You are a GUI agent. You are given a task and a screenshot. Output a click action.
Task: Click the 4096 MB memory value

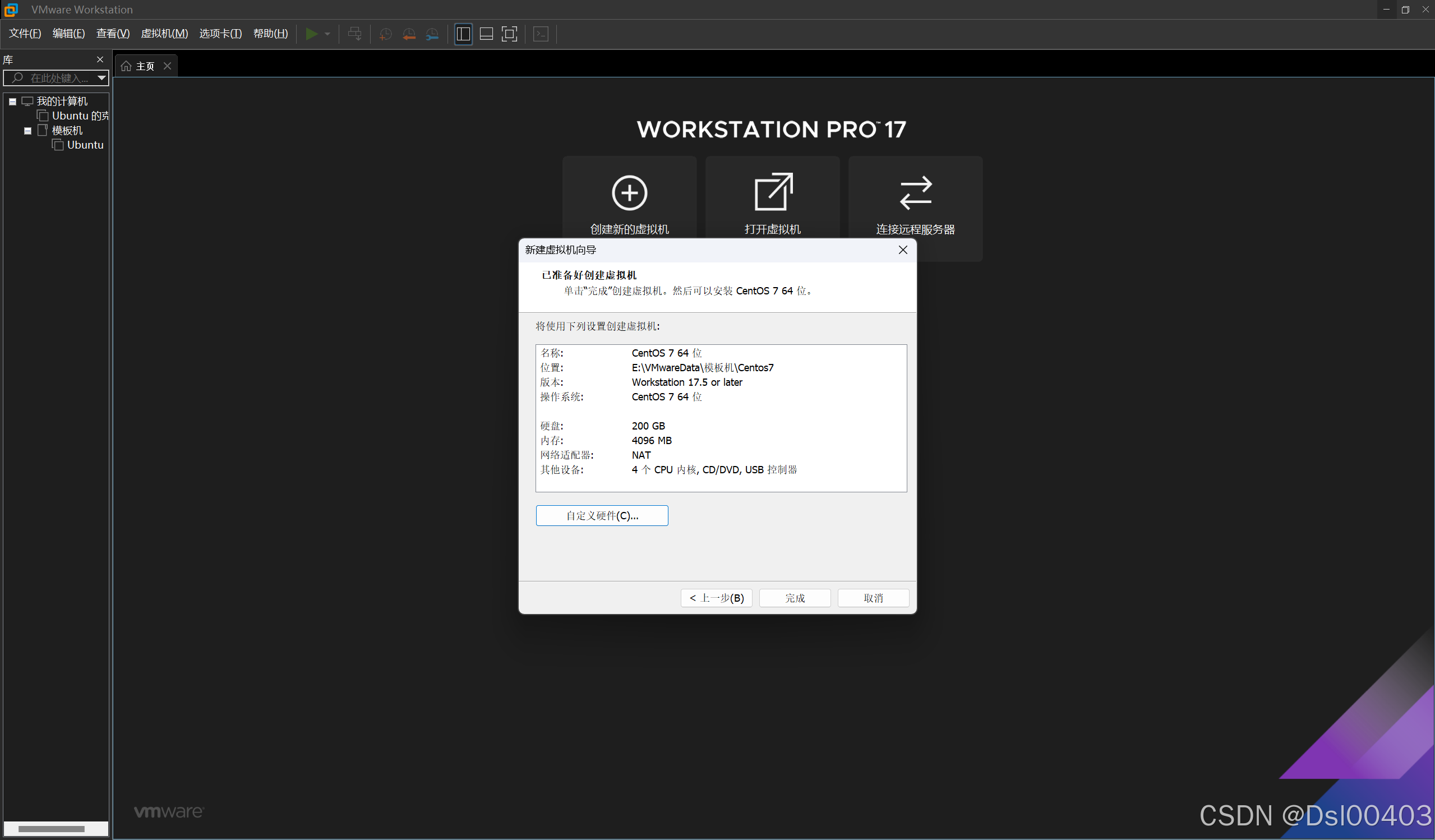(x=652, y=441)
